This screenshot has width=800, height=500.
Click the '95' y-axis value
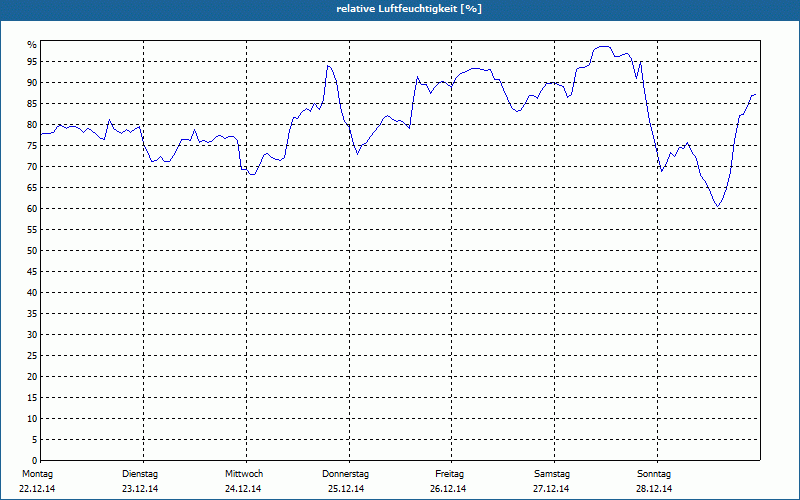coord(32,62)
